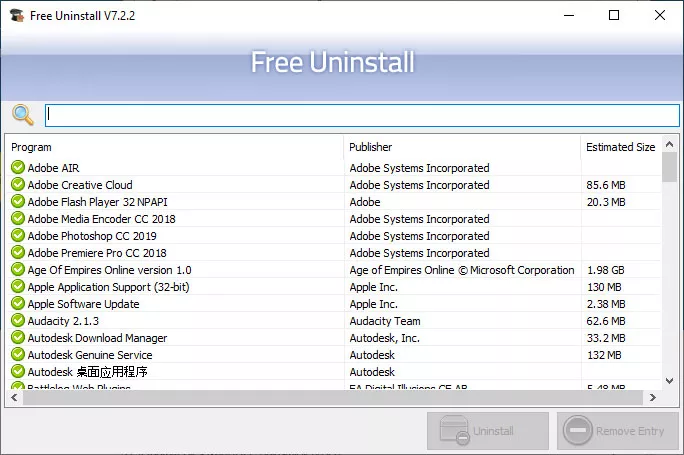Click the check icon for Autodesk 桌面应用程序
The height and width of the screenshot is (455, 684).
click(18, 371)
